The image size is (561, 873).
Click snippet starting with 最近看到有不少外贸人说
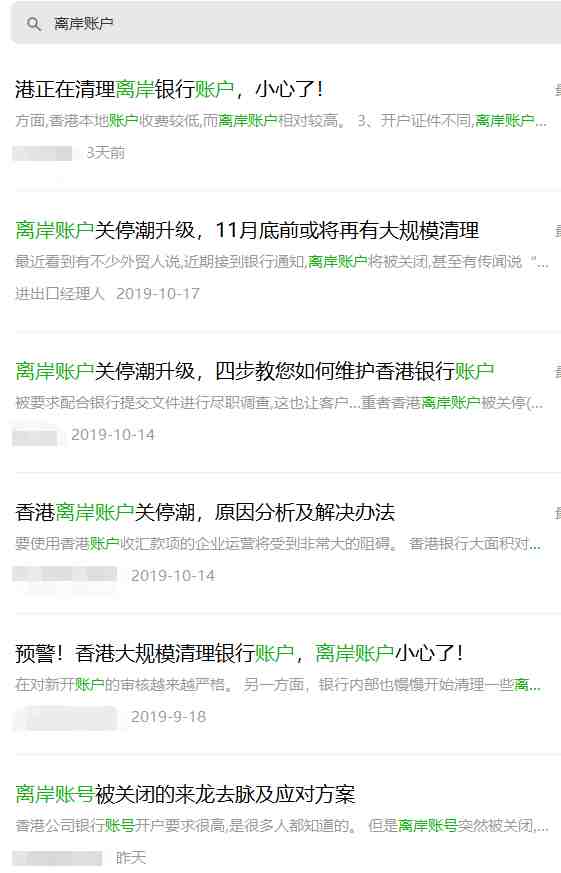[282, 261]
